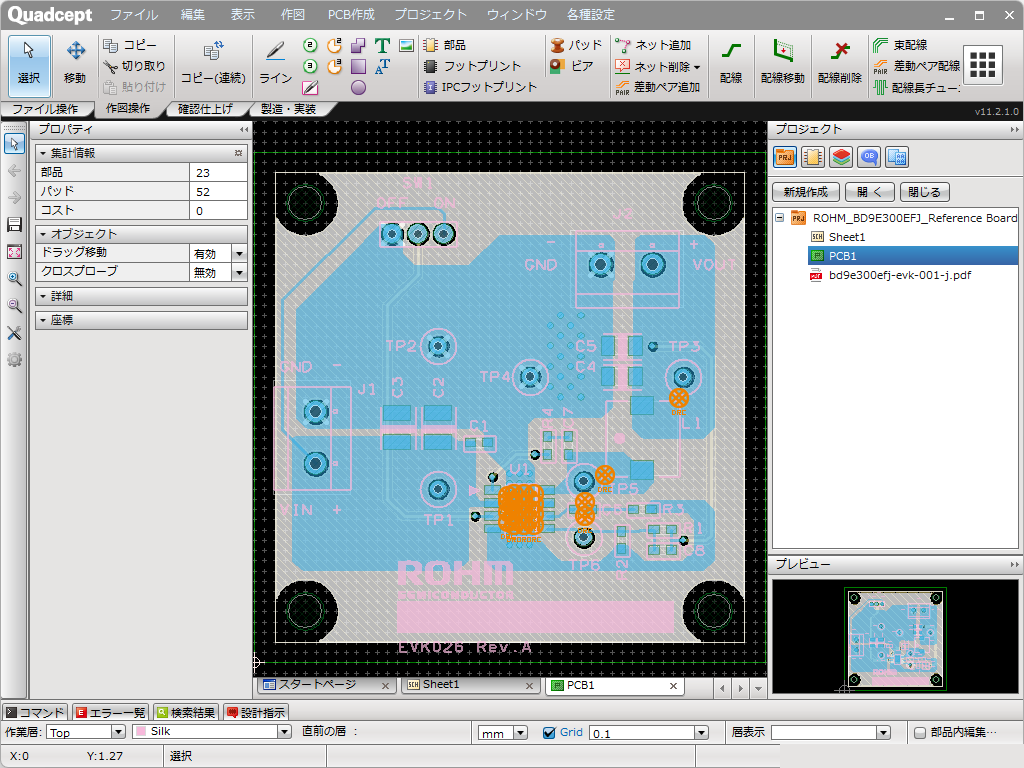Select the 選択 (select) tool in the ribbon

29,65
